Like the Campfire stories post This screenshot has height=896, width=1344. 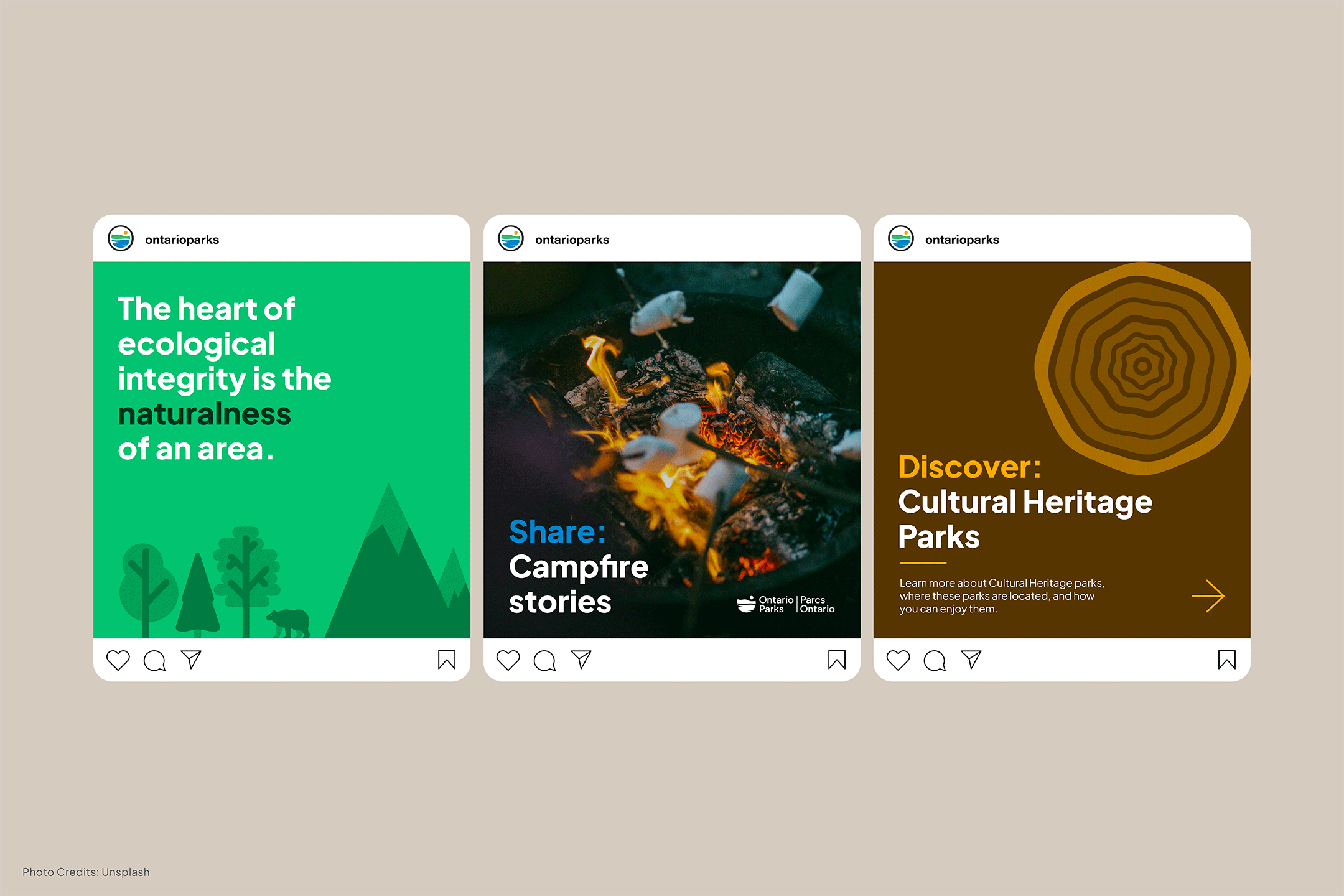pos(508,660)
